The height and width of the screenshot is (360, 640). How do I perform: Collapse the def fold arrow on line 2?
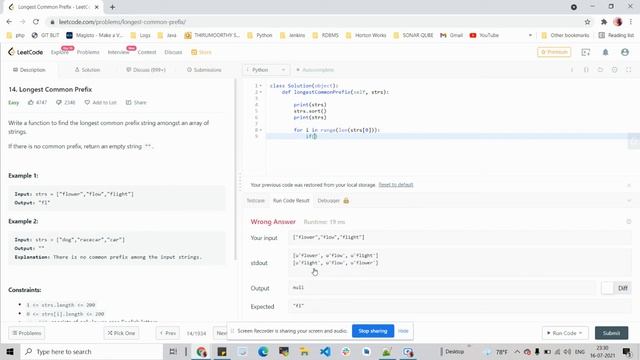pos(261,92)
